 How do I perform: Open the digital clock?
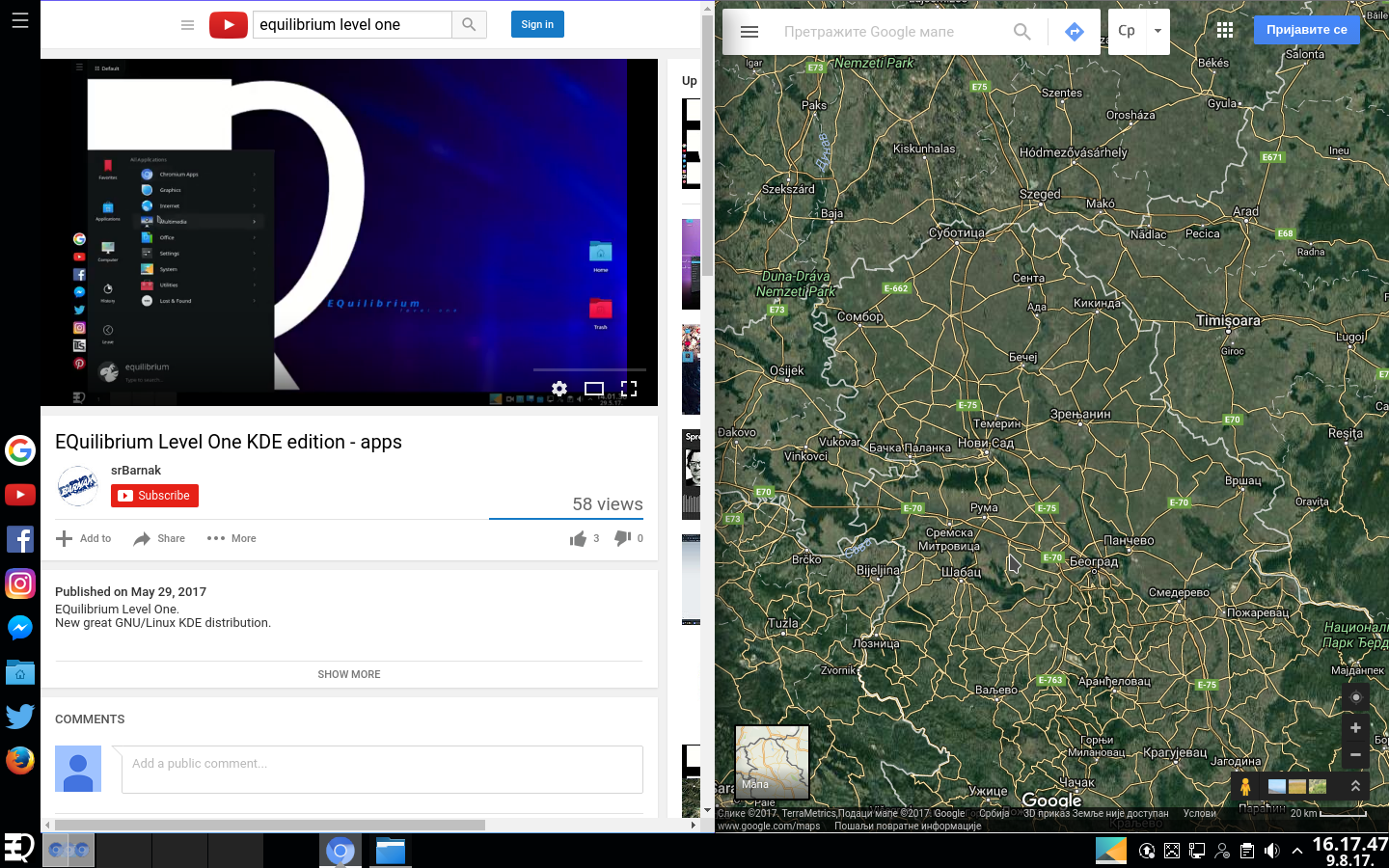tap(1350, 851)
